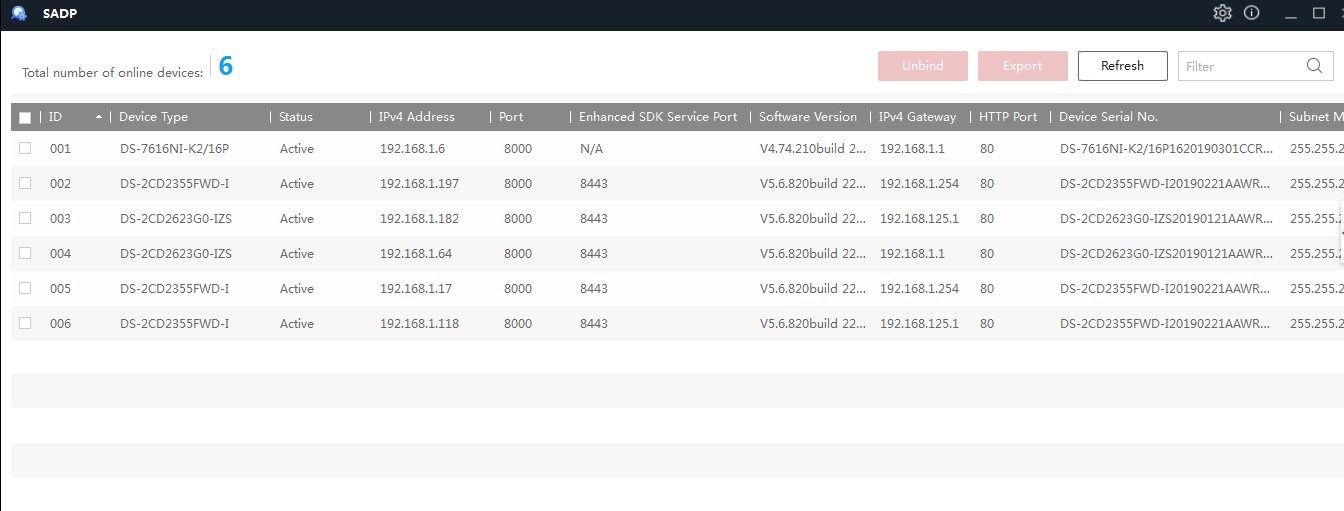1344x511 pixels.
Task: Check the box for device 001
Action: point(25,148)
